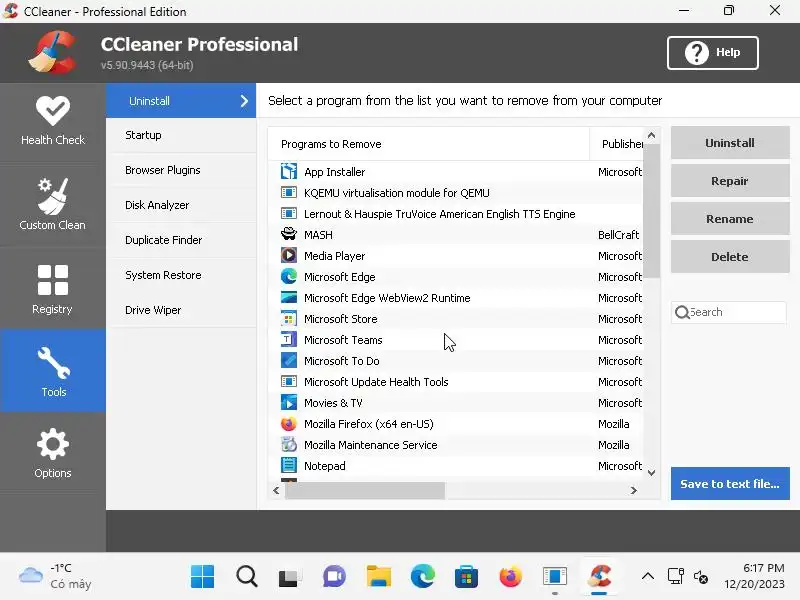The width and height of the screenshot is (800, 600).
Task: Select the Tools wrench section
Action: click(53, 371)
